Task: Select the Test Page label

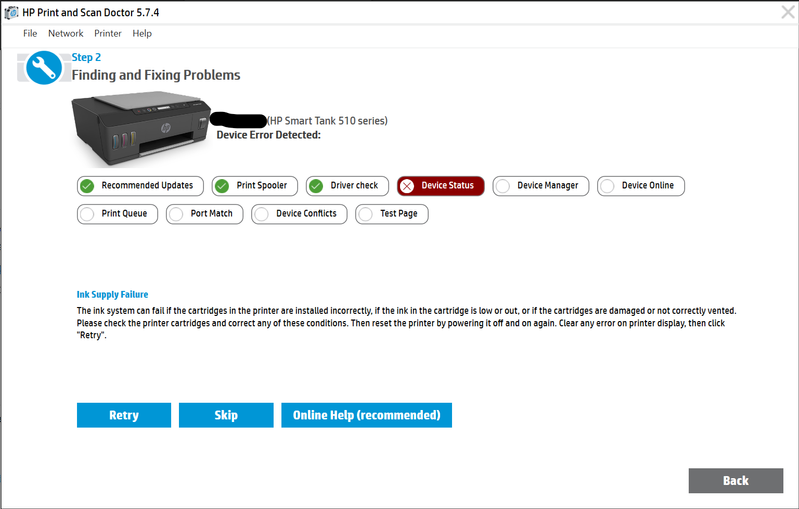Action: (398, 213)
